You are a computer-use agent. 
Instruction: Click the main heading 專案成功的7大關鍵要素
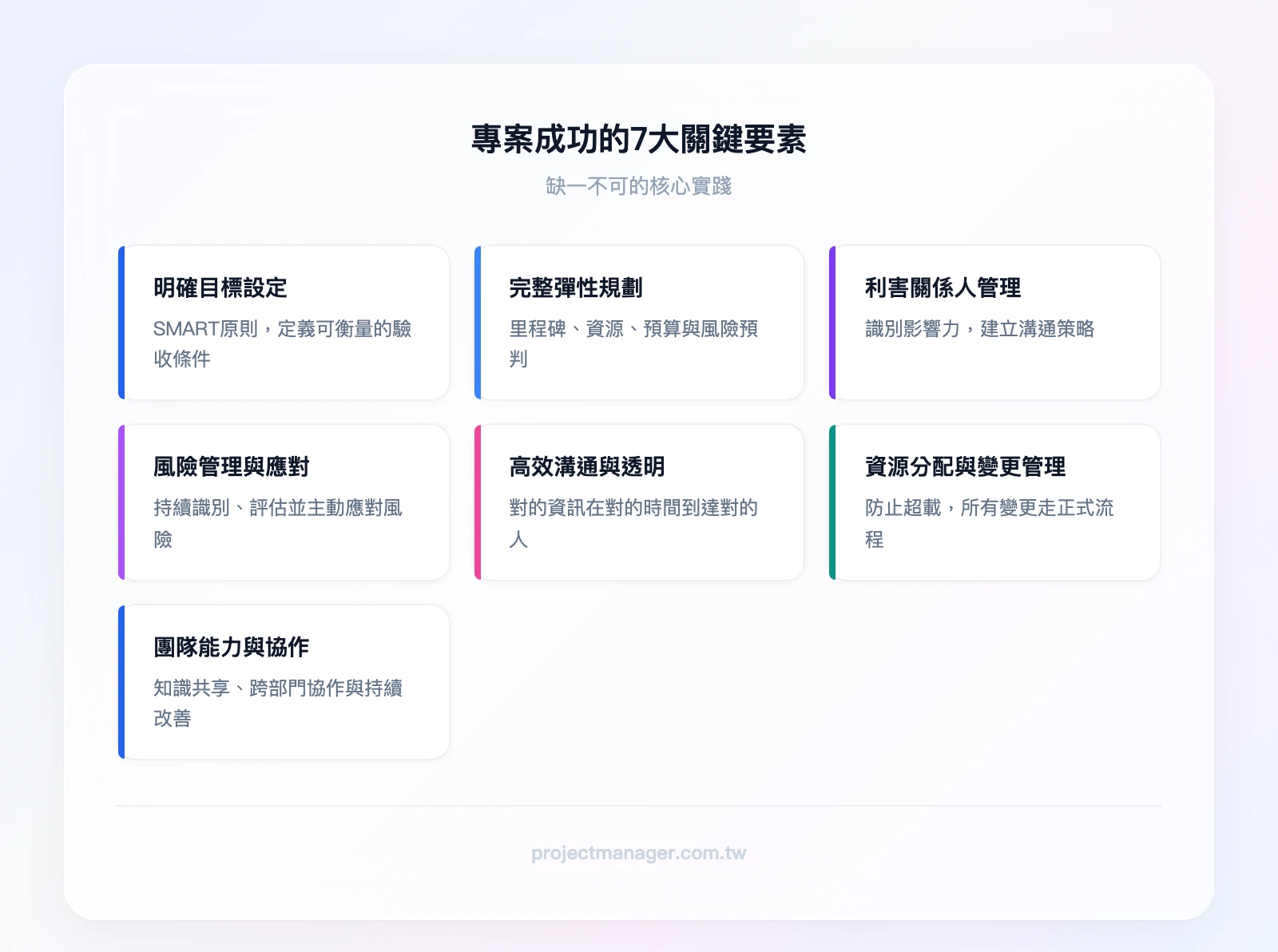pos(638,140)
